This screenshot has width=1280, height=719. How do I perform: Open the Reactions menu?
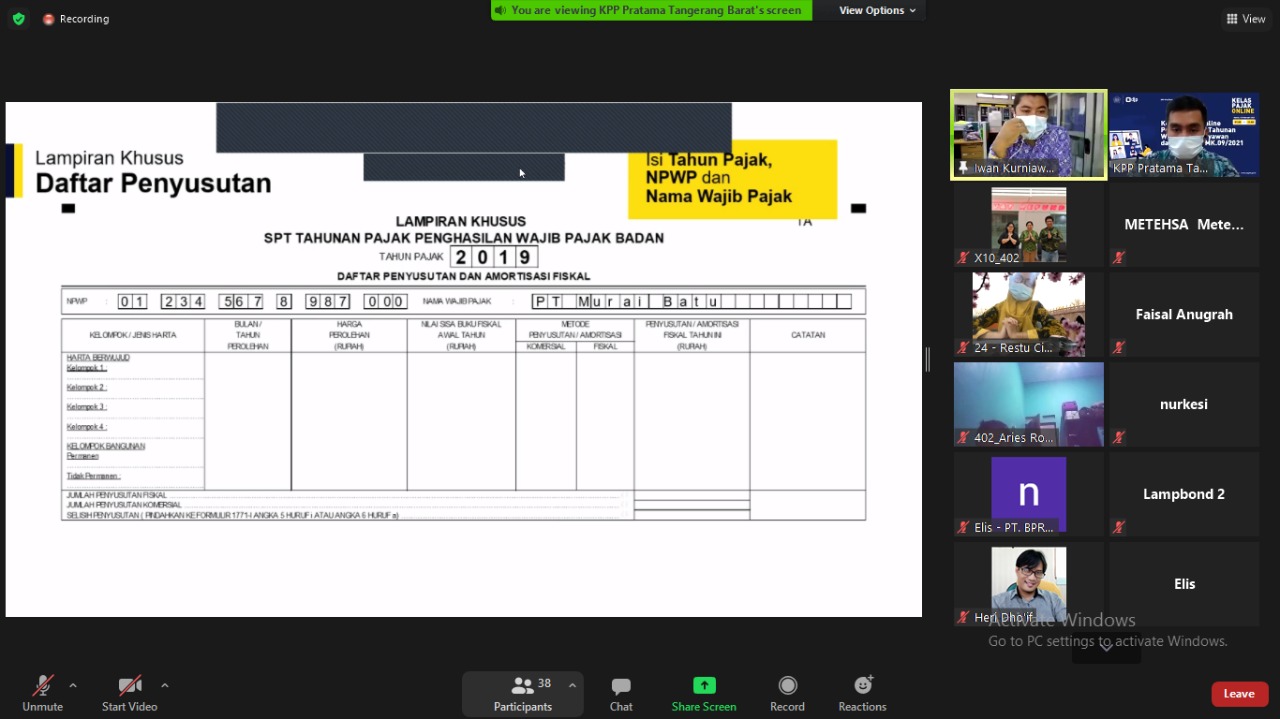(862, 686)
